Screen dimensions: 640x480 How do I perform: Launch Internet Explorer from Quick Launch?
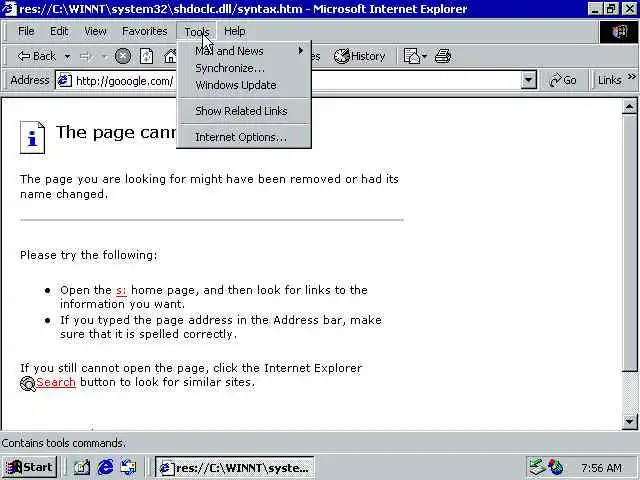[105, 467]
